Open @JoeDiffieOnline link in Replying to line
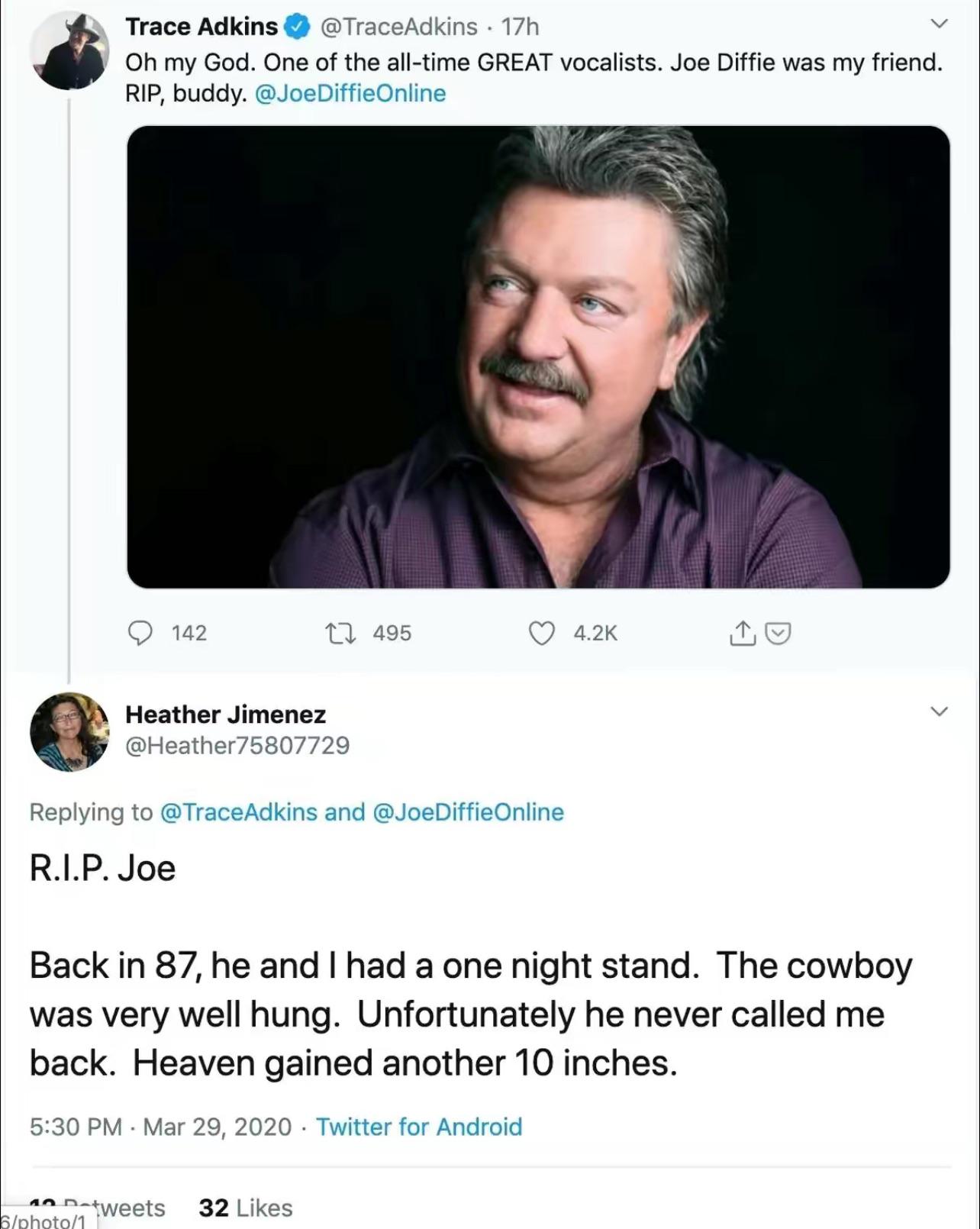Screen dimensions: 980x1229 tap(468, 811)
